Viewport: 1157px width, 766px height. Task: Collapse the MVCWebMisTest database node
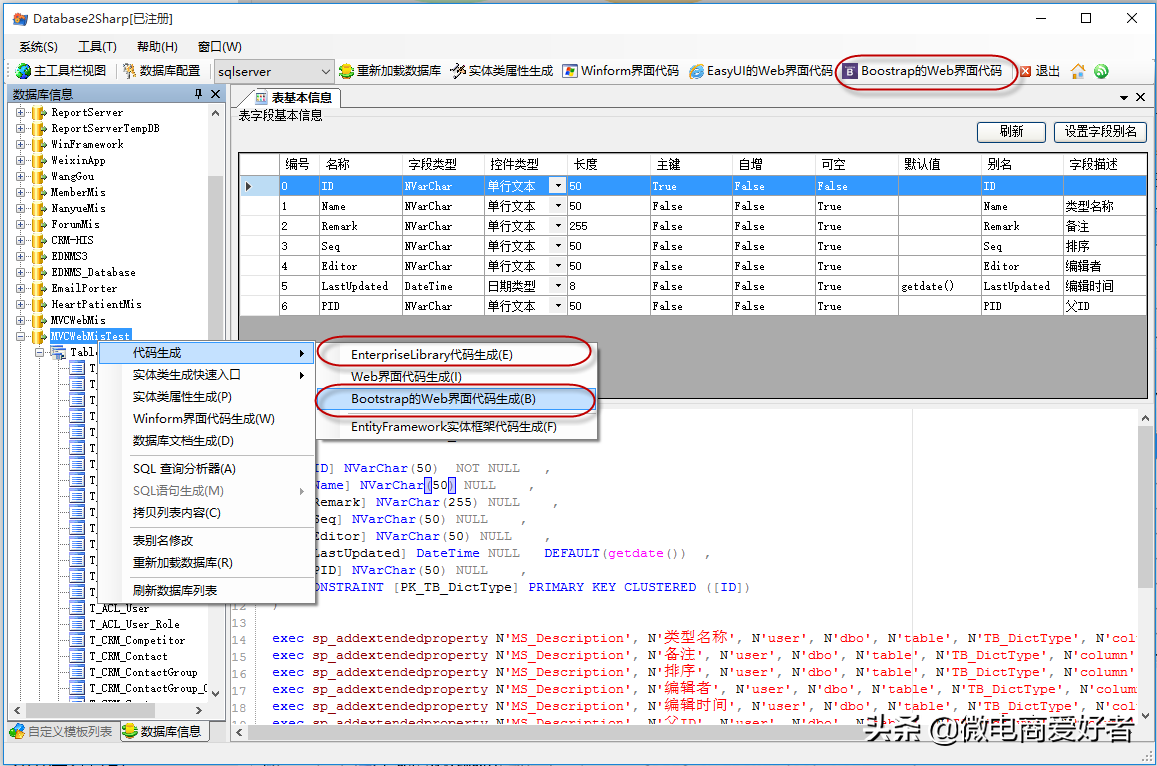point(20,337)
